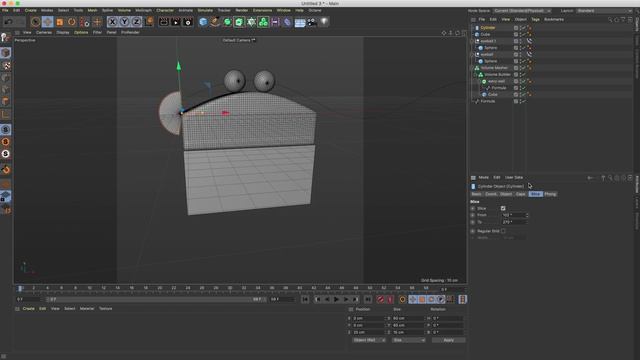Click the To angle input field
Screen dimensions: 640x360
point(513,222)
